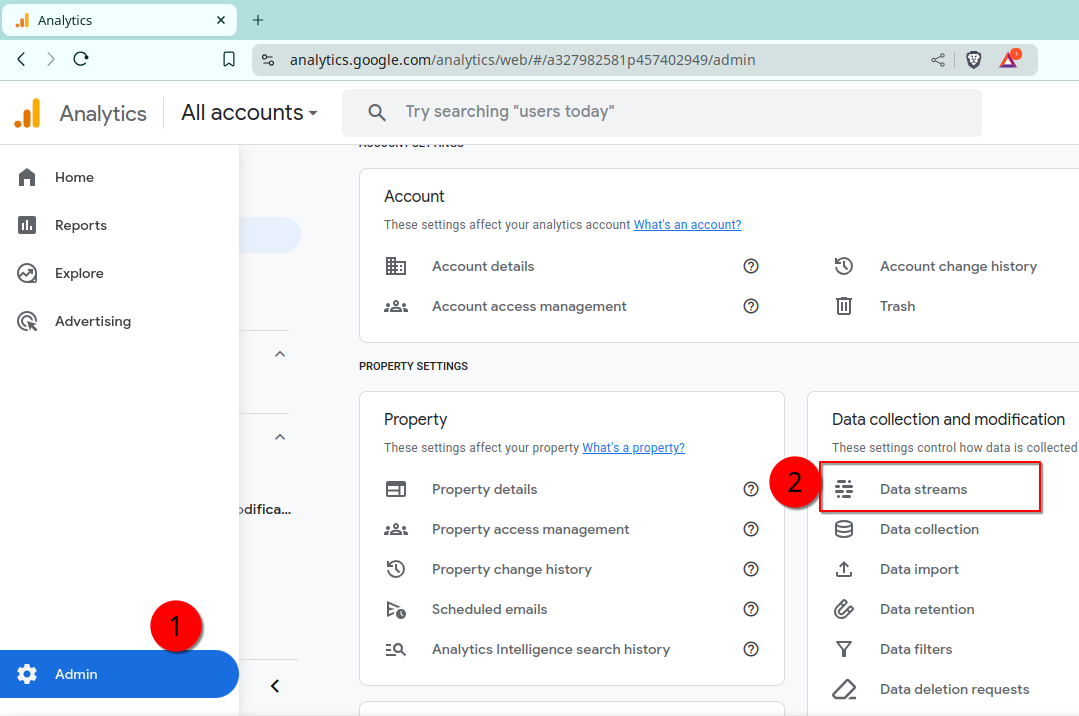The height and width of the screenshot is (716, 1079).
Task: Click the Data streams icon
Action: [x=844, y=489]
